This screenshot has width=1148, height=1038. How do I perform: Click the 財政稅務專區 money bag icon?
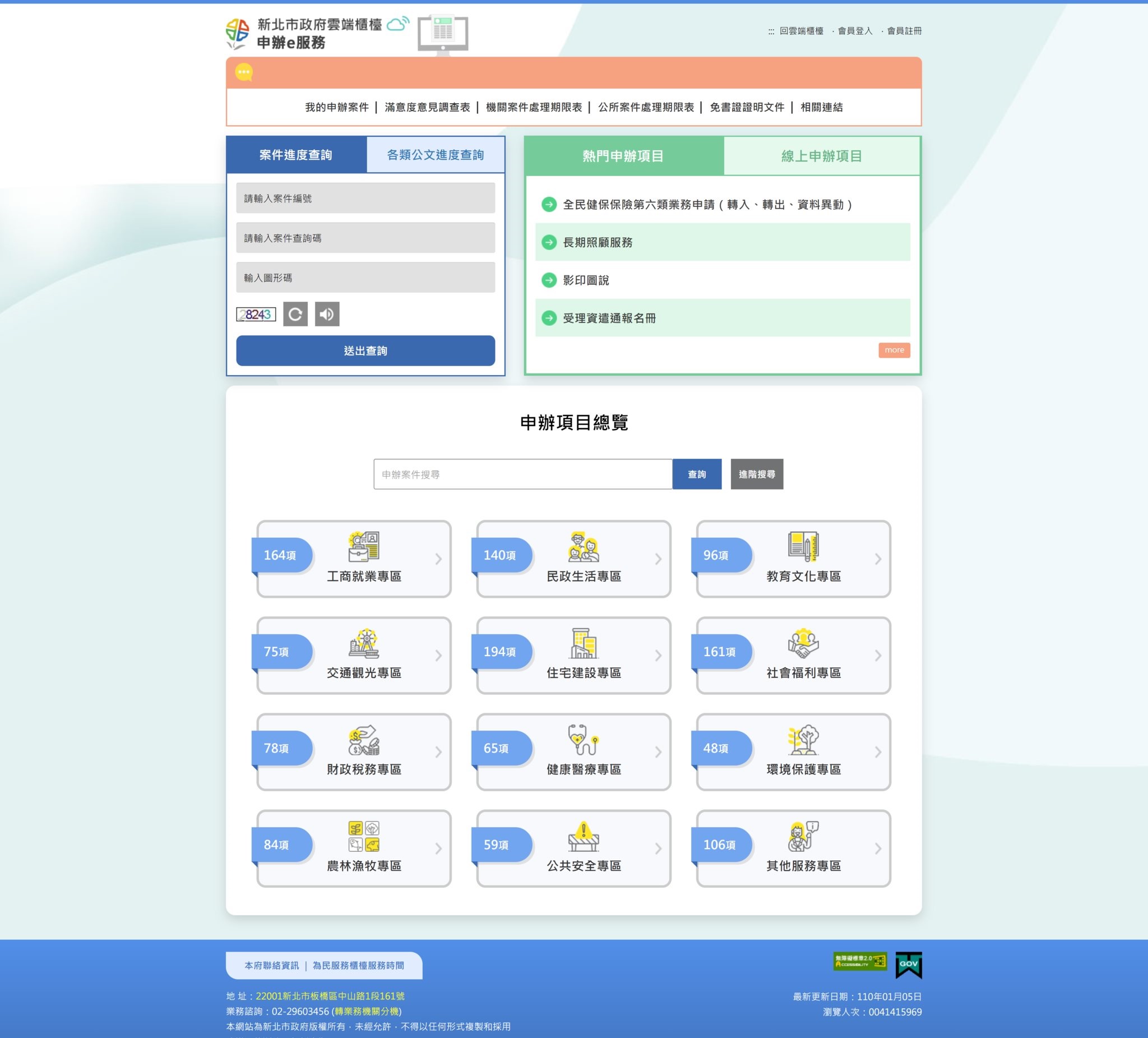pos(364,740)
